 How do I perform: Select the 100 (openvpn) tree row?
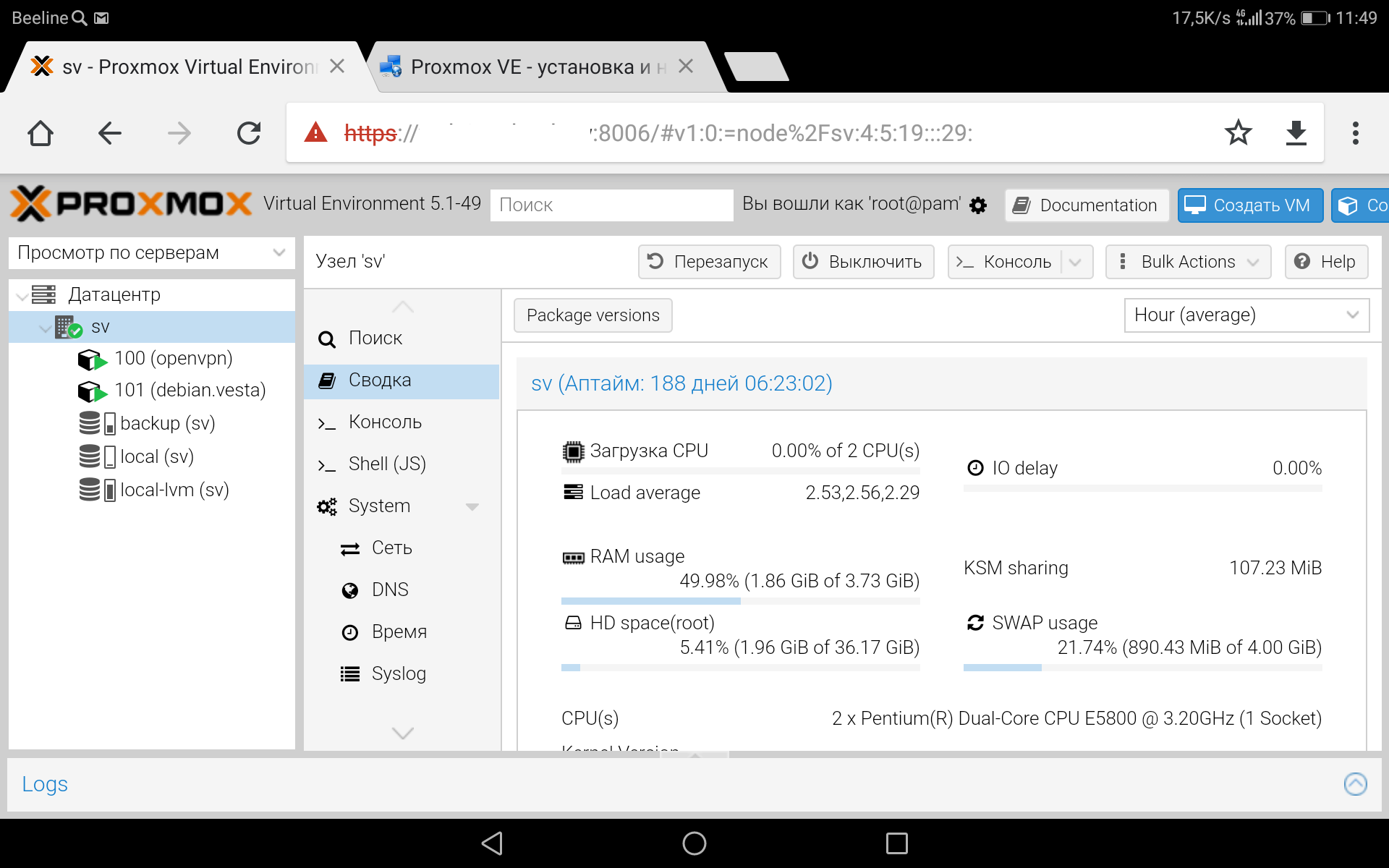(x=152, y=359)
